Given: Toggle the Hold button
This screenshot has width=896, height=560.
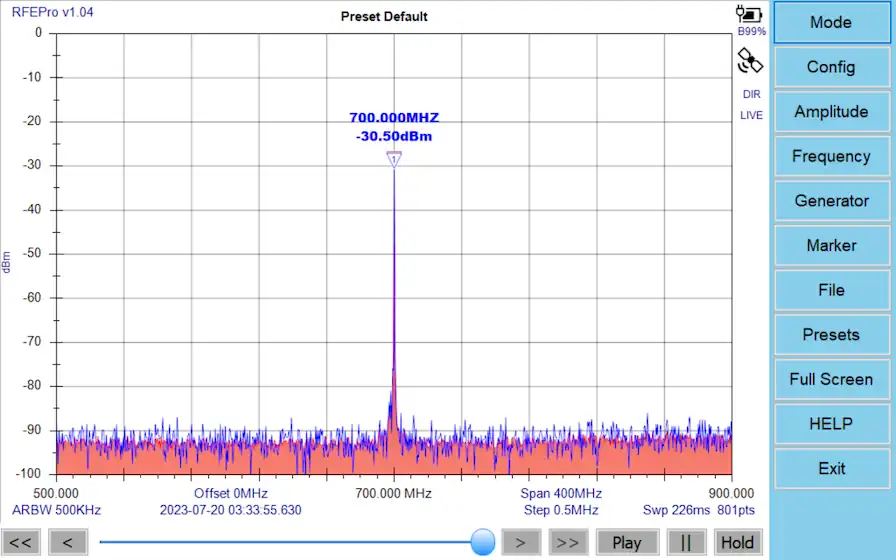Looking at the screenshot, I should (737, 542).
